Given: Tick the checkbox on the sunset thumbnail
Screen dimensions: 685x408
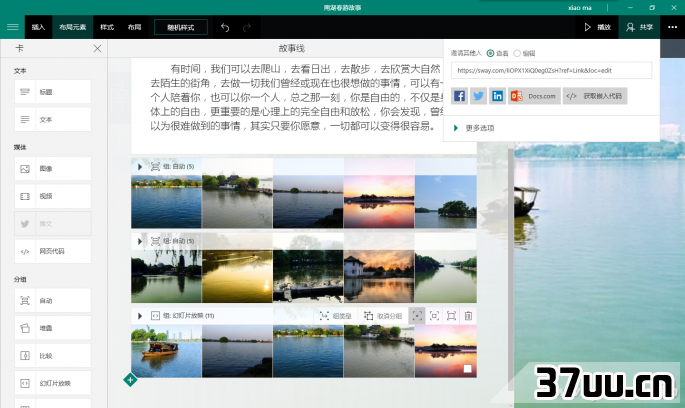Looking at the screenshot, I should tap(467, 369).
